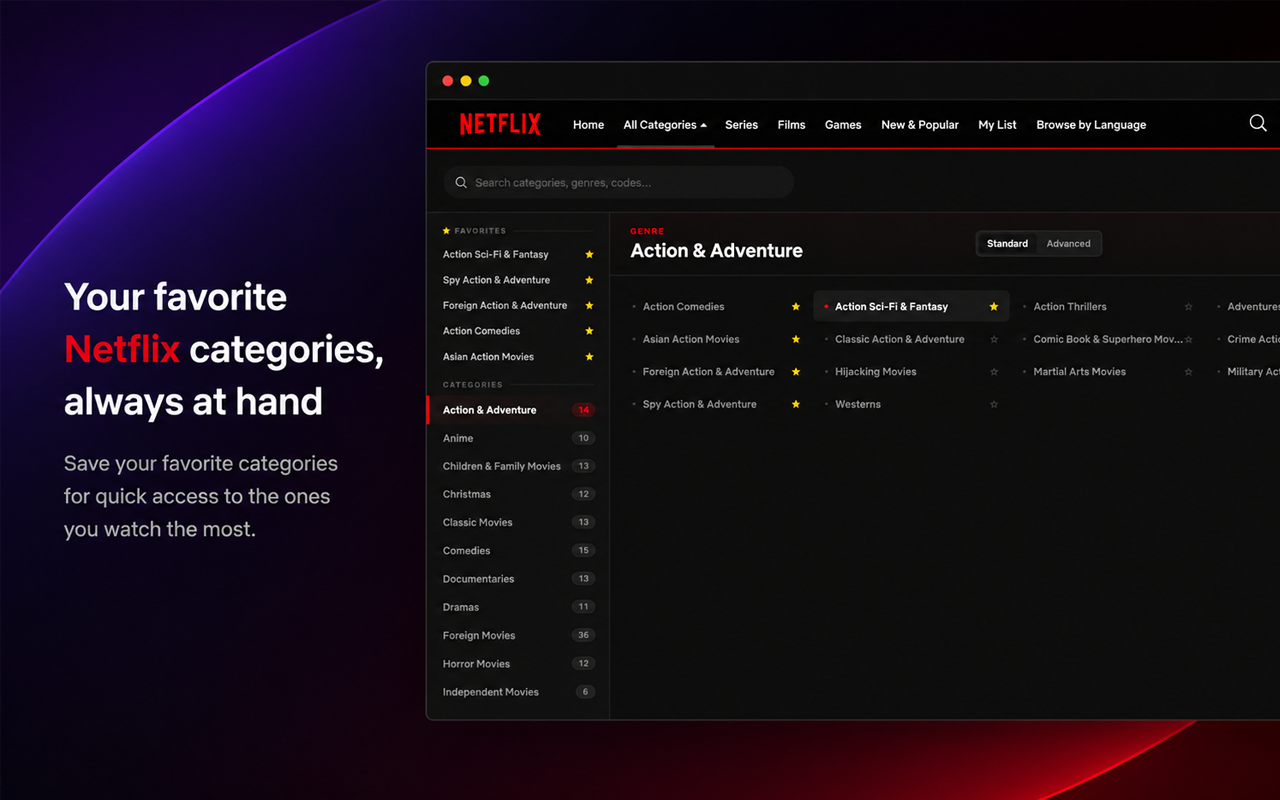Open New & Popular
The height and width of the screenshot is (800, 1280).
(920, 125)
